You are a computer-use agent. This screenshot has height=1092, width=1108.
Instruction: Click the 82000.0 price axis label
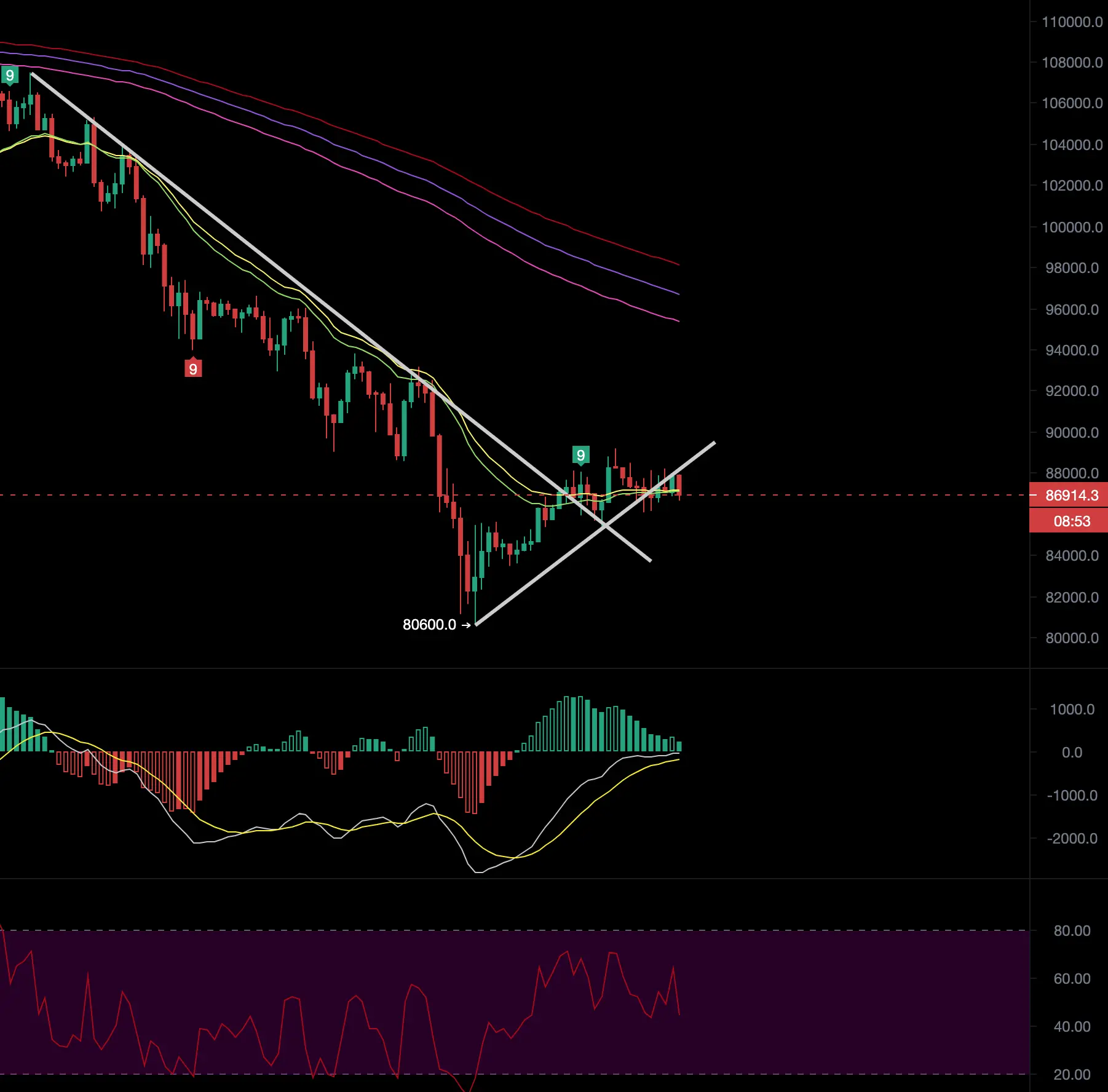1072,598
